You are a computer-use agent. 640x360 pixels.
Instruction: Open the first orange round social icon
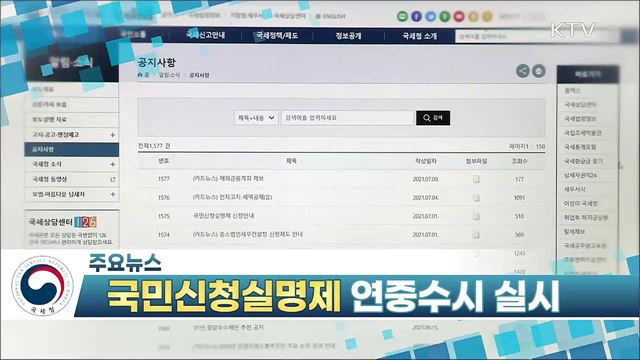tap(473, 16)
